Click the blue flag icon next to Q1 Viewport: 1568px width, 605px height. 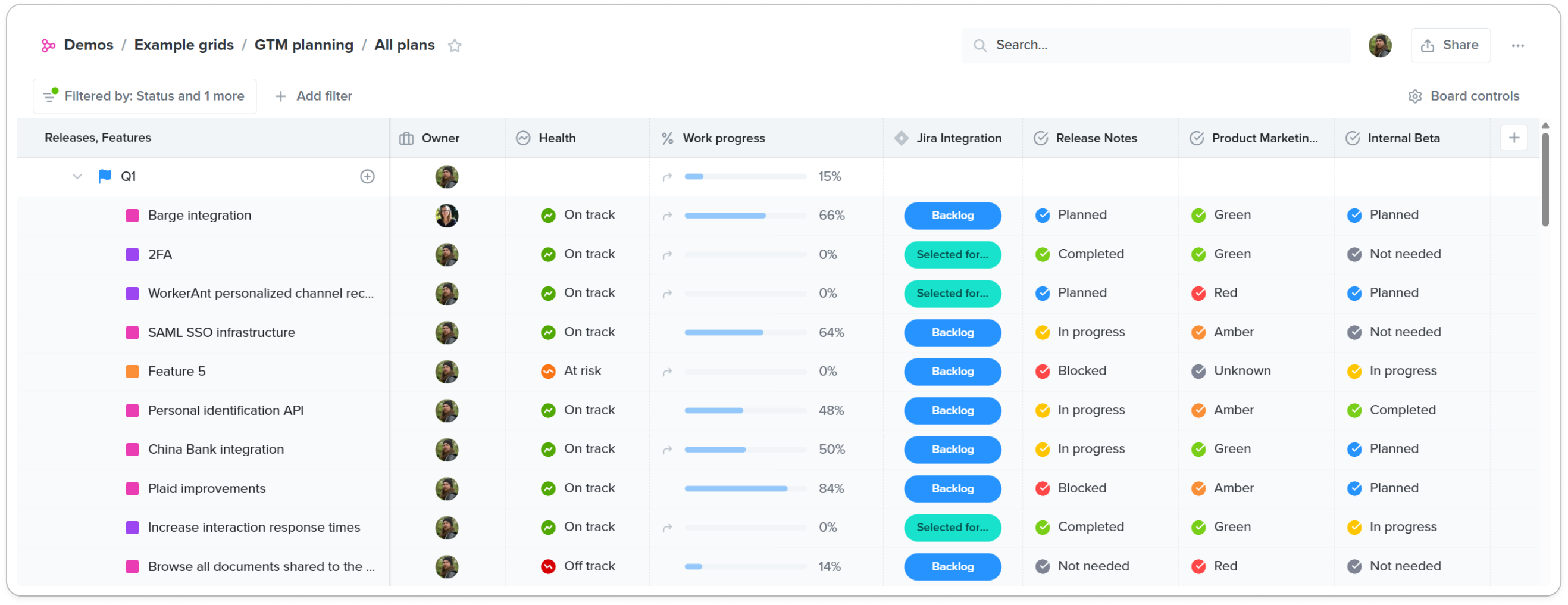104,176
